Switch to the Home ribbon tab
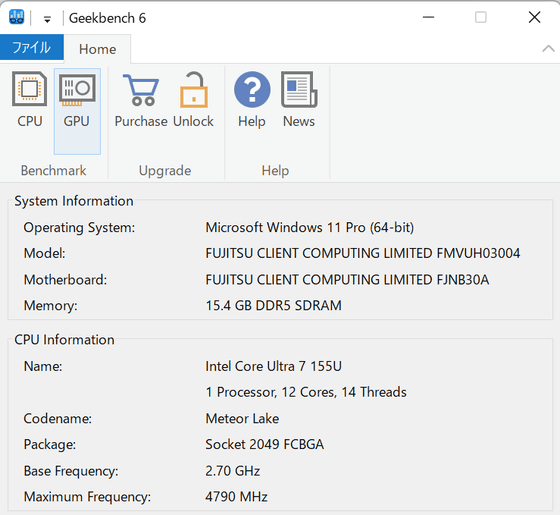 (98, 49)
